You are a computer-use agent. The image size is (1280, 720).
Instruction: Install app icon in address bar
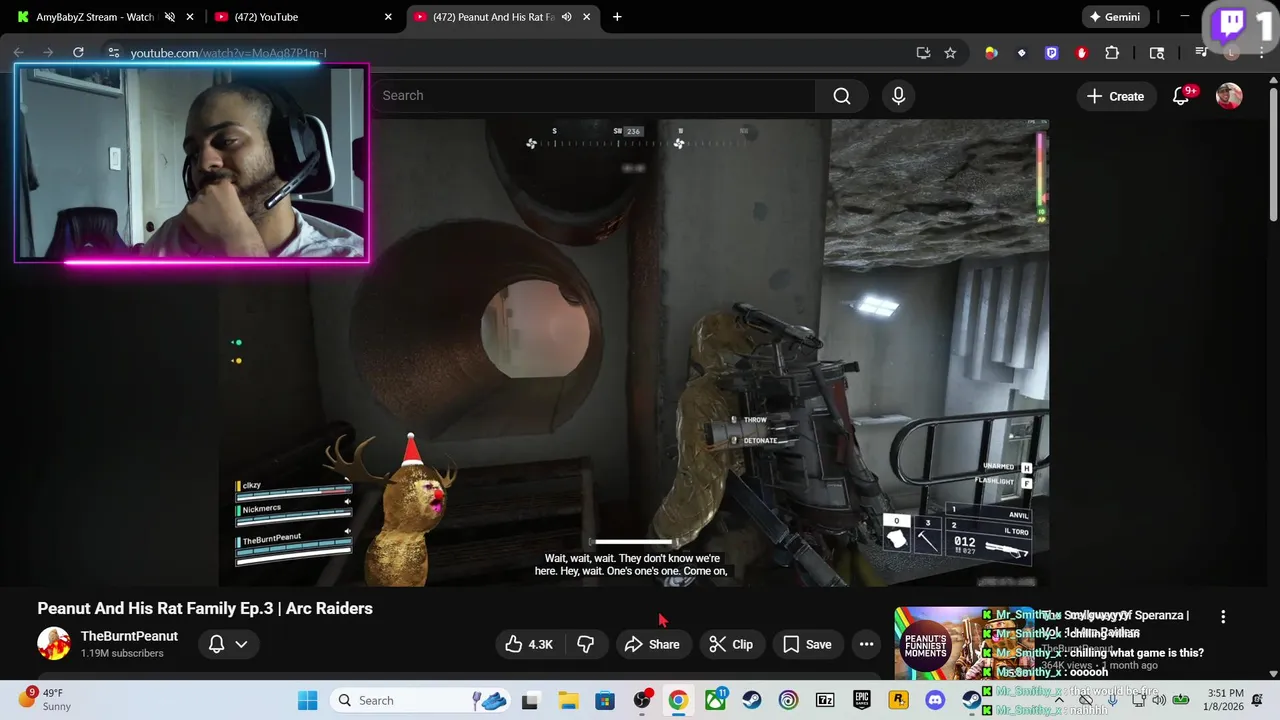coord(923,53)
